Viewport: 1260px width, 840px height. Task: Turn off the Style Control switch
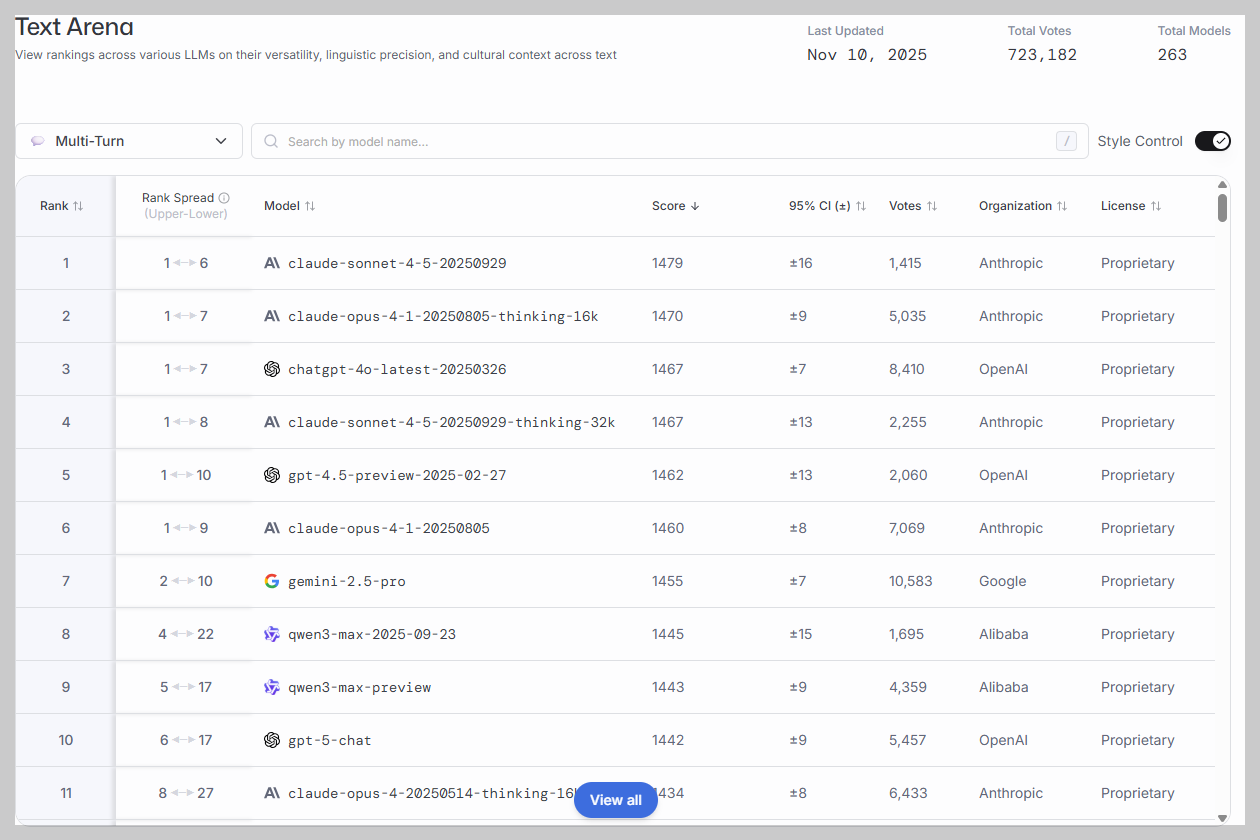tap(1213, 141)
